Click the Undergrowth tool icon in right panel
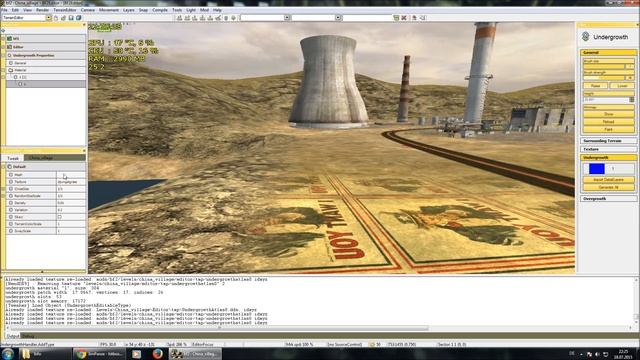Viewport: 640px width, 360px height. click(x=586, y=37)
